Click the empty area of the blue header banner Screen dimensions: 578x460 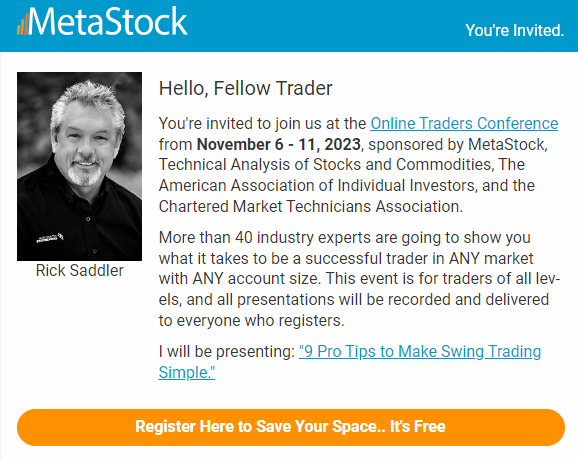(324, 24)
